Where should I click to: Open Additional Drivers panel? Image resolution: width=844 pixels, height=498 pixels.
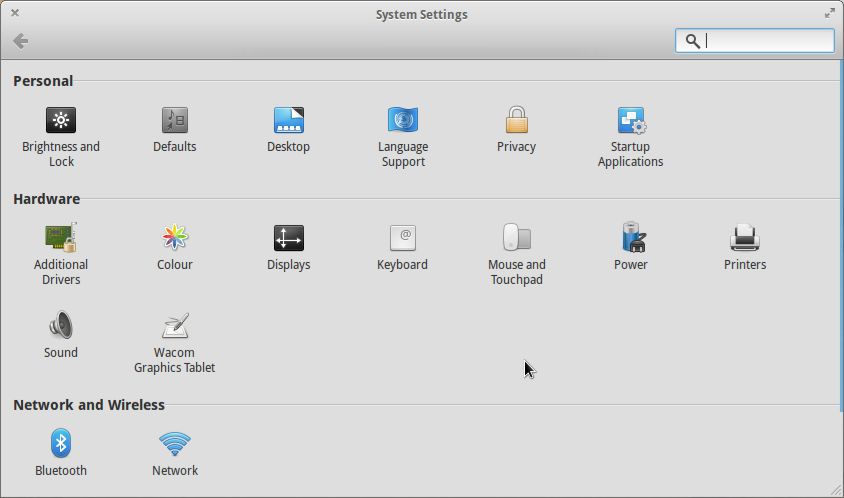click(x=61, y=239)
